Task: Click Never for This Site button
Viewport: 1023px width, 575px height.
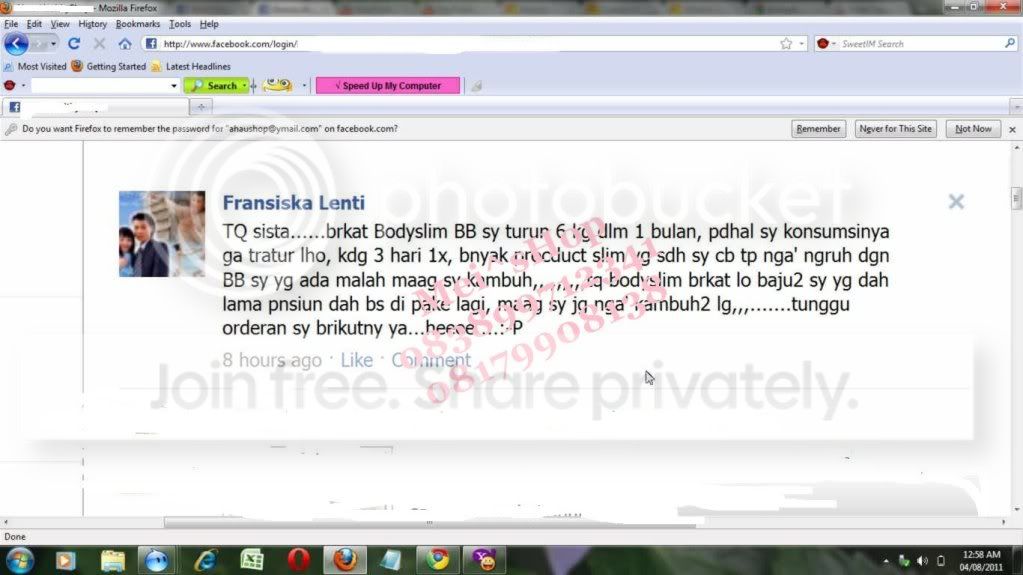Action: click(896, 129)
